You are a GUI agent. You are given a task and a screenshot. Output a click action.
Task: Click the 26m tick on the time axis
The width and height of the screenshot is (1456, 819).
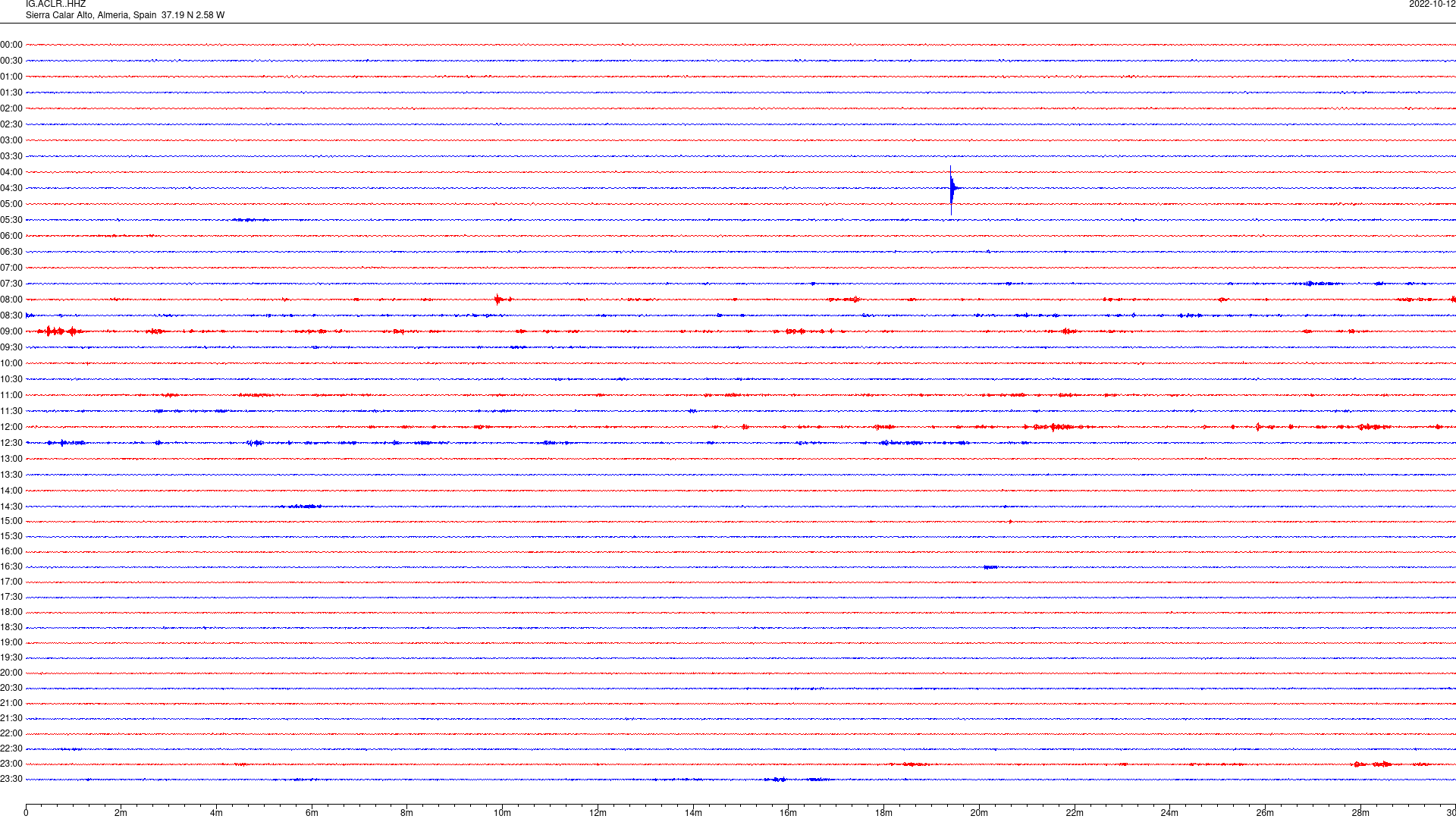pyautogui.click(x=1265, y=813)
